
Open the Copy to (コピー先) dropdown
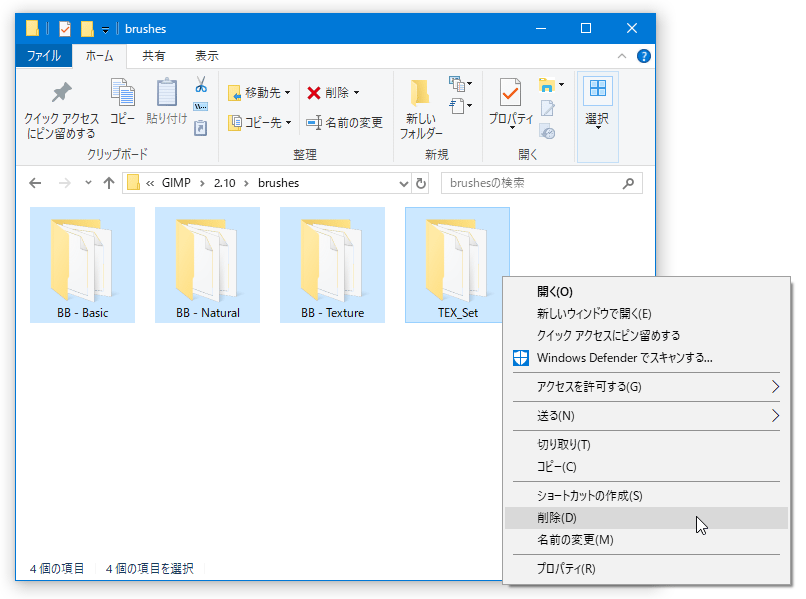260,122
